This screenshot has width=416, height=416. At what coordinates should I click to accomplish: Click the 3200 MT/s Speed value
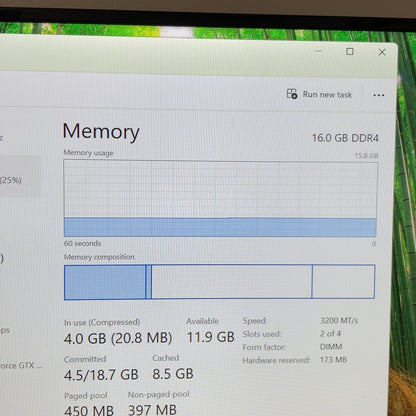point(339,321)
